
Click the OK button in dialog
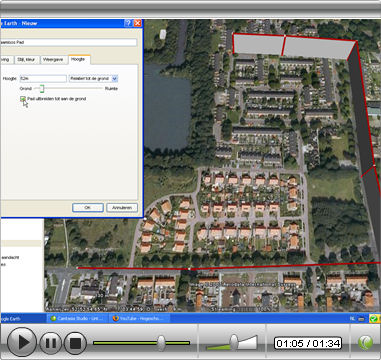pos(88,207)
